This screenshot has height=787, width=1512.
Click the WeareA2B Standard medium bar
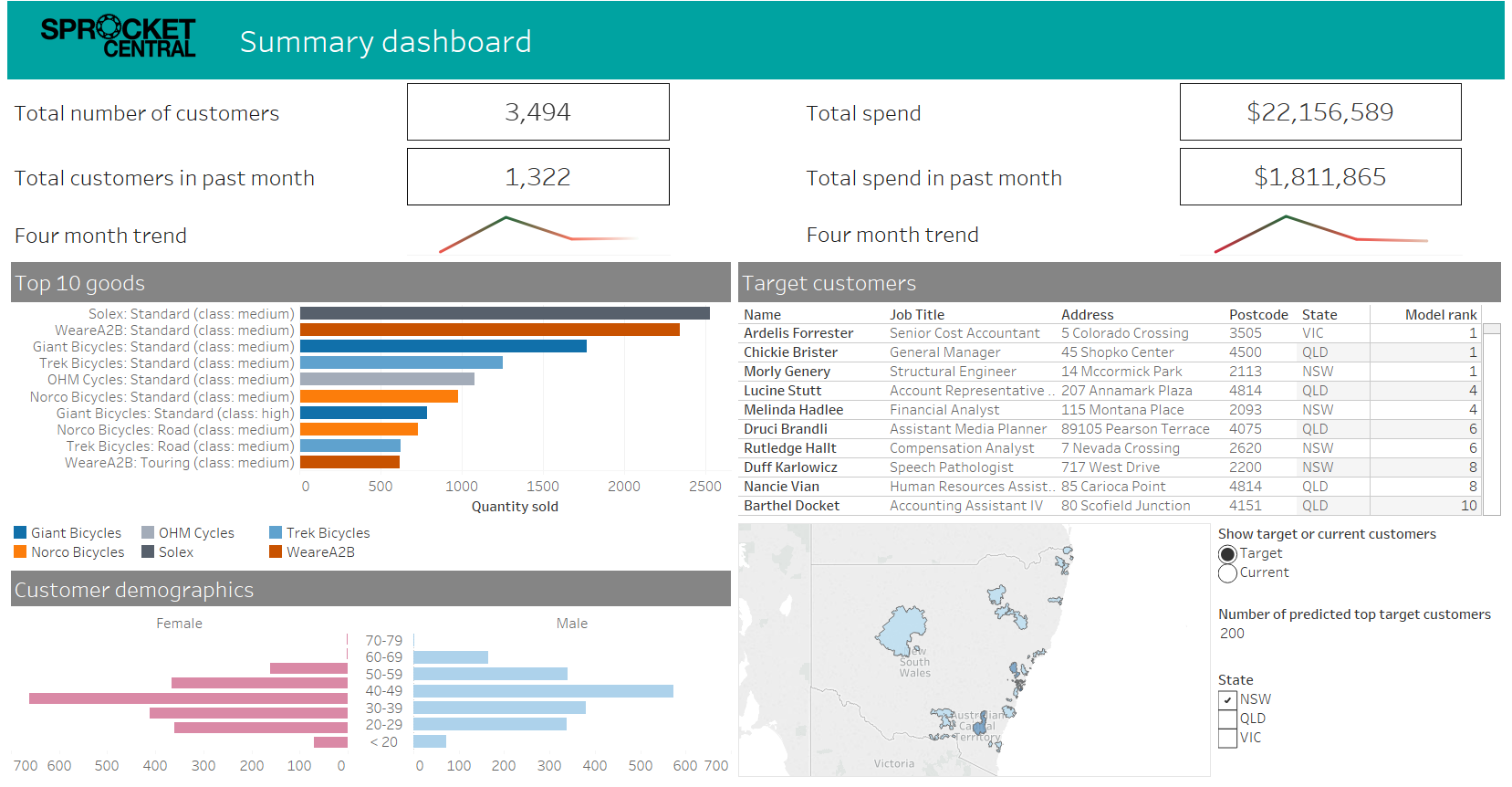(x=490, y=330)
